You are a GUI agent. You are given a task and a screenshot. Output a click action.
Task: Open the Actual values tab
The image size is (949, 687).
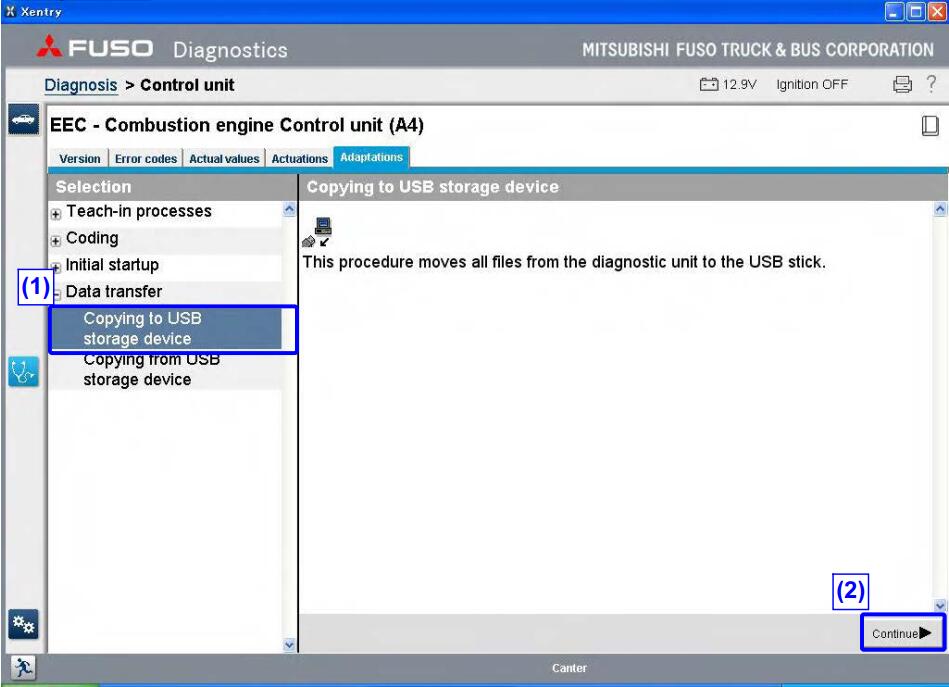tap(224, 159)
